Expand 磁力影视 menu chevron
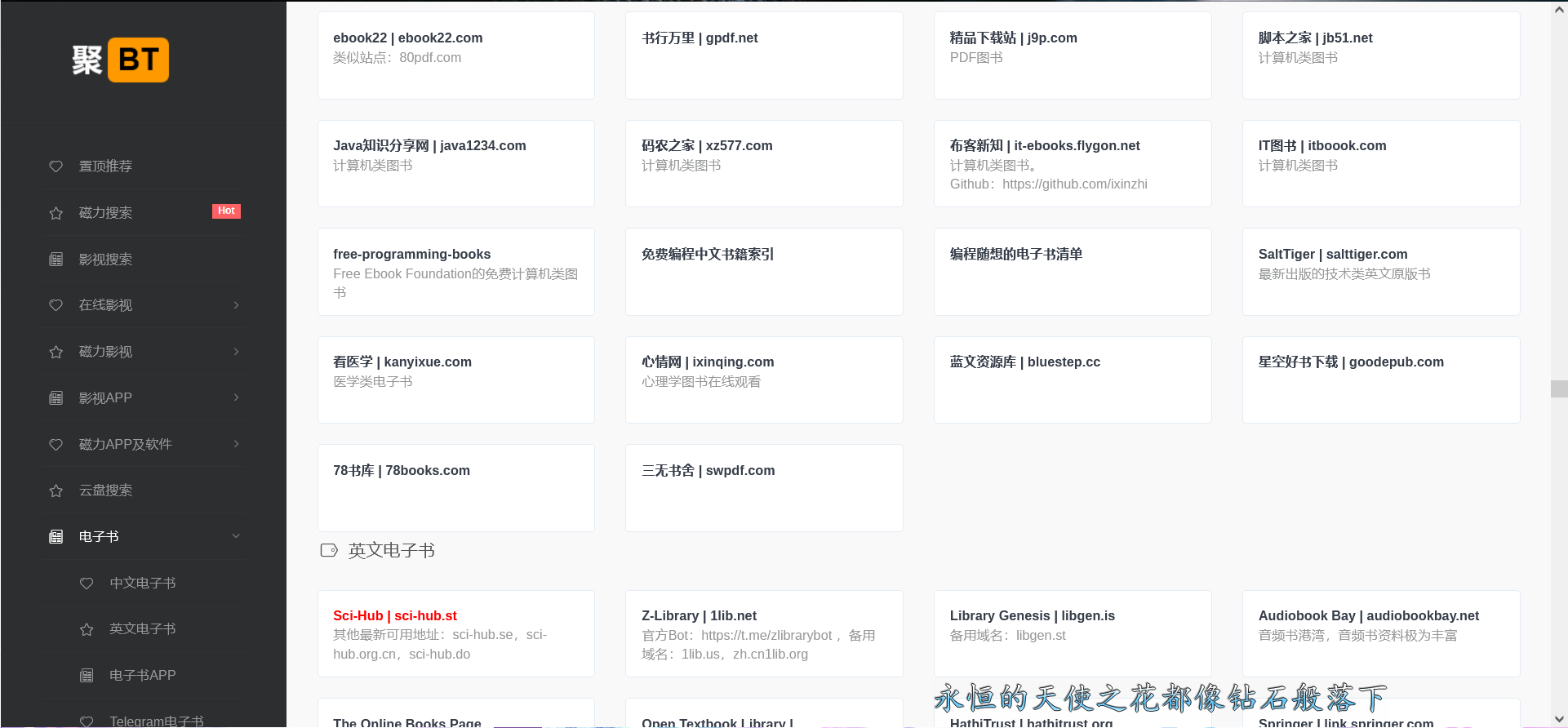This screenshot has width=1568, height=728. pyautogui.click(x=236, y=352)
